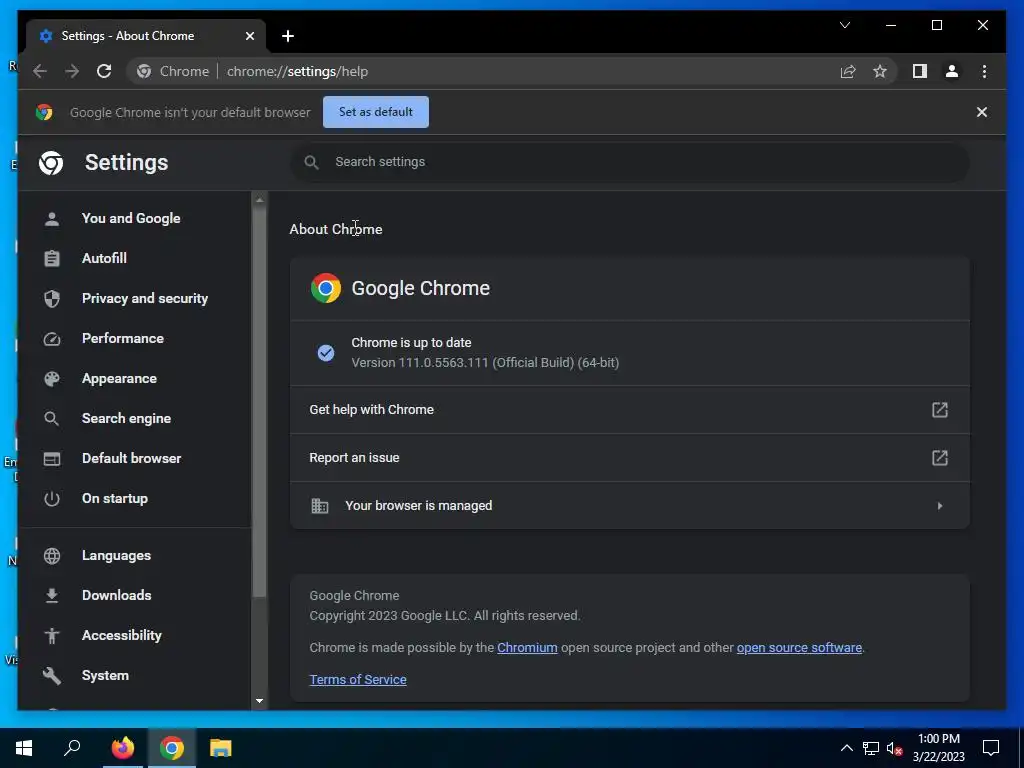Open the notification center icon
This screenshot has height=768, width=1024.
991,748
